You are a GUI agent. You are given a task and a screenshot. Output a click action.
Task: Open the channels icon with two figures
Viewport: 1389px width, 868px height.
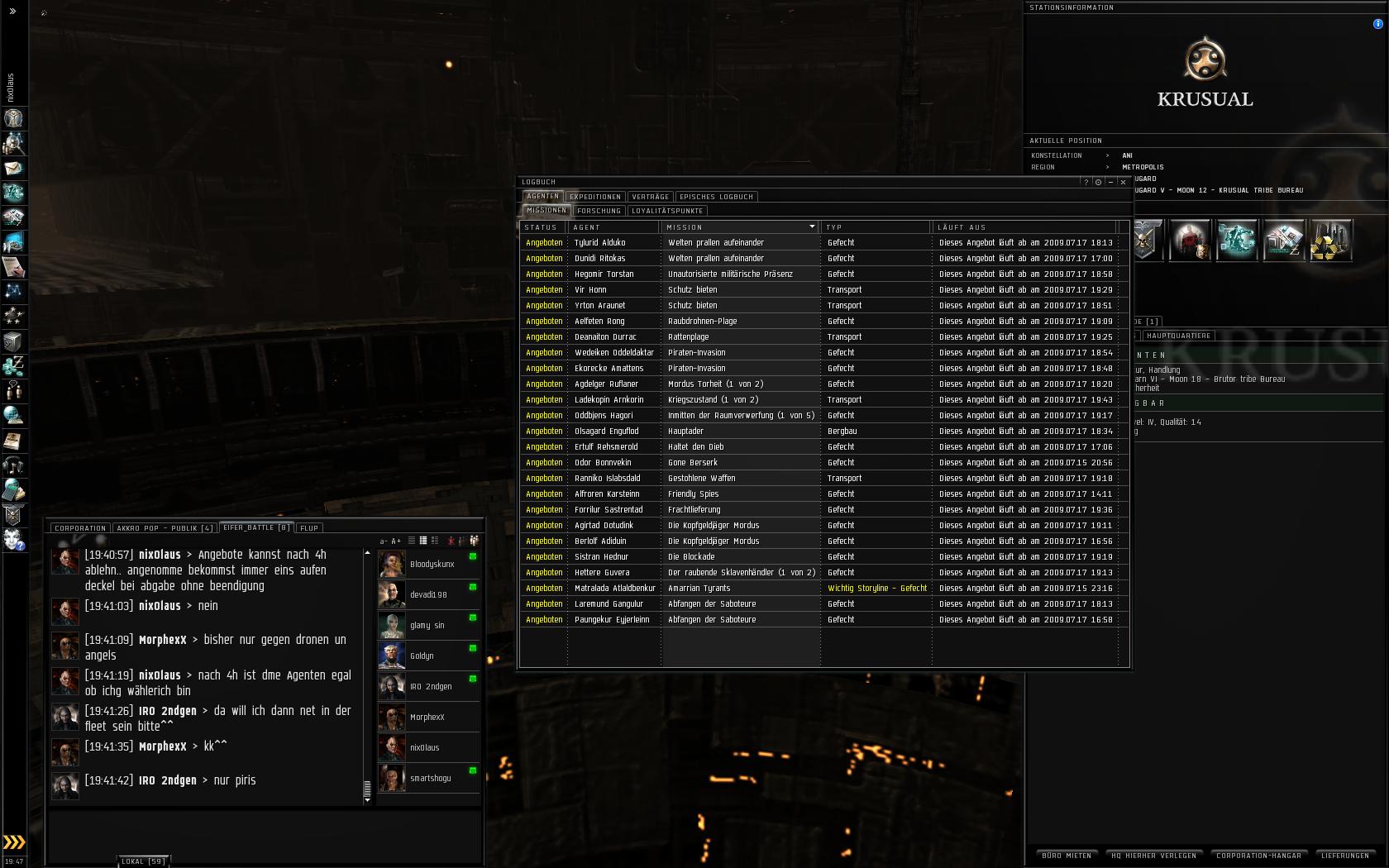[x=13, y=391]
